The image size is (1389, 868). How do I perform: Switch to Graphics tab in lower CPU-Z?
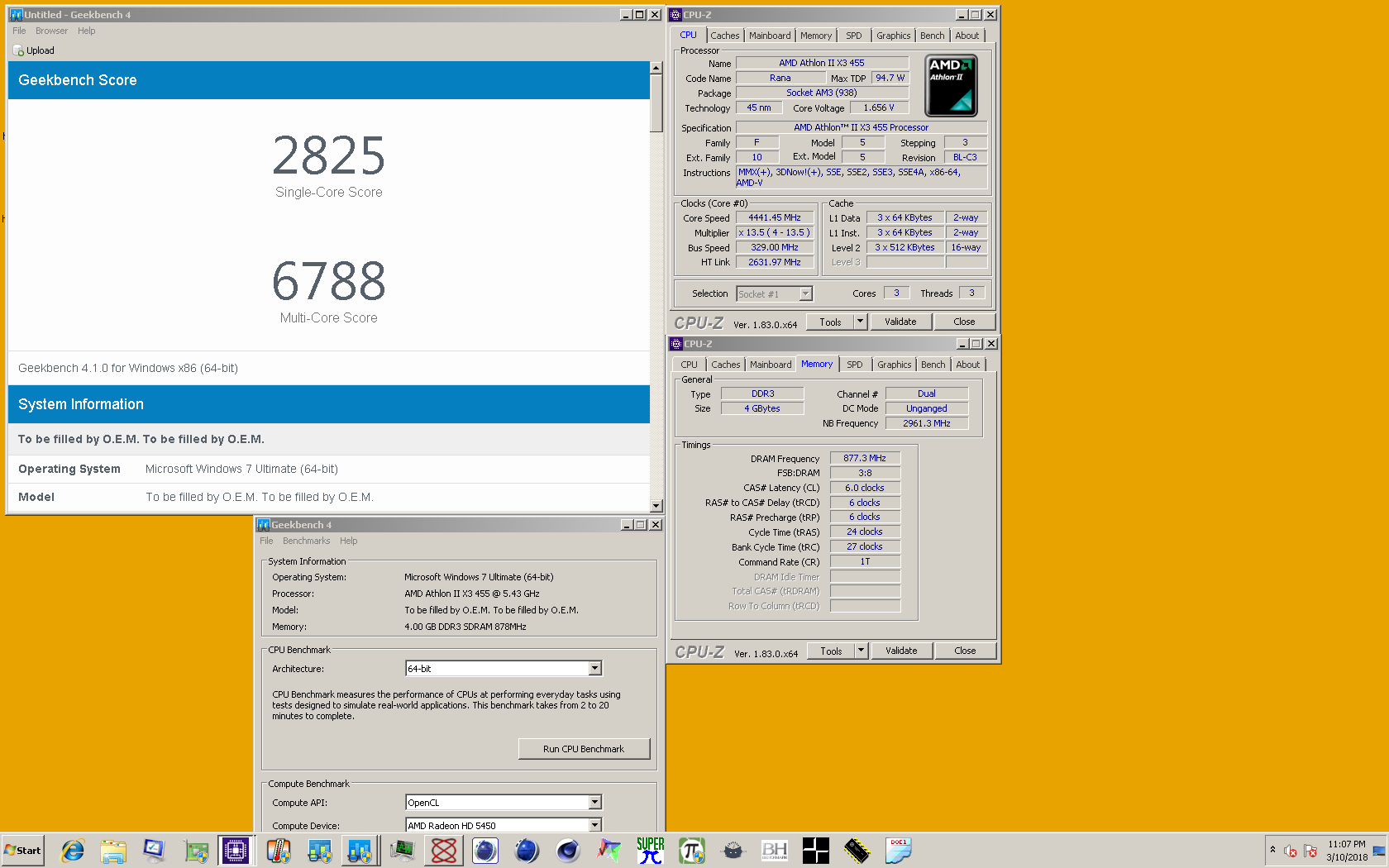(x=895, y=365)
